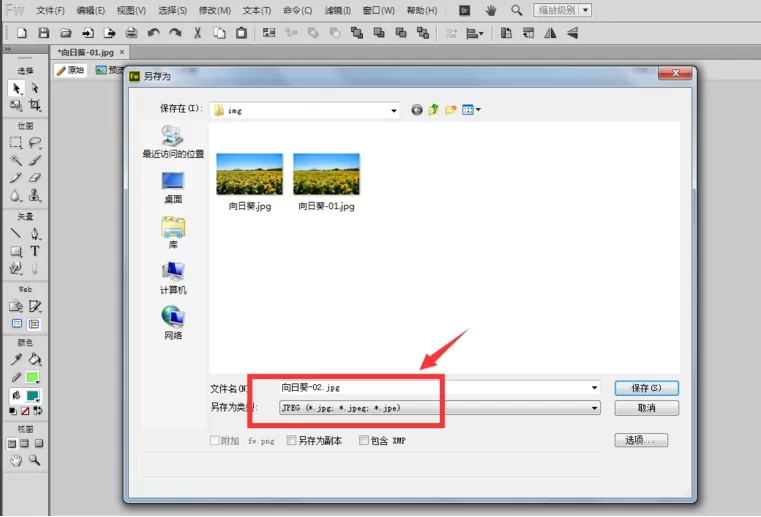Go to 桌面 in the places sidebar

pyautogui.click(x=173, y=187)
